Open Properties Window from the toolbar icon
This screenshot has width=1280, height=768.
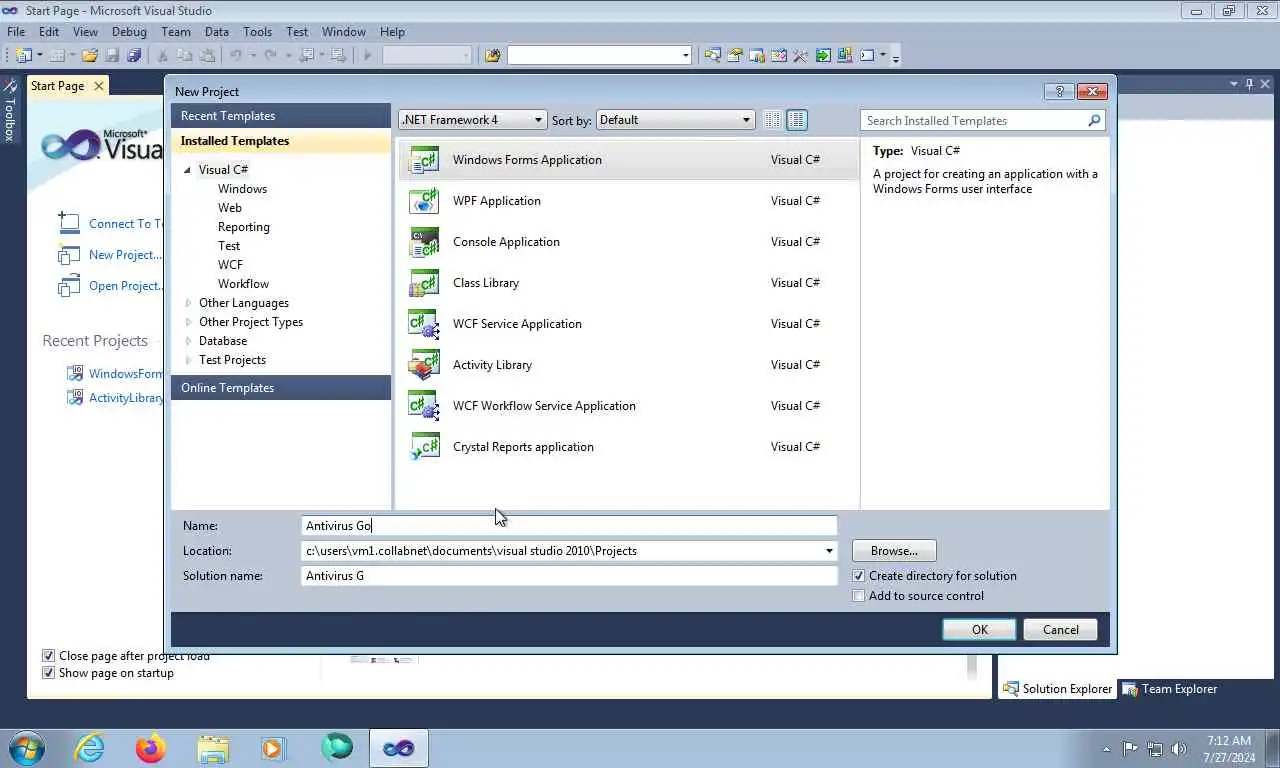coord(735,55)
